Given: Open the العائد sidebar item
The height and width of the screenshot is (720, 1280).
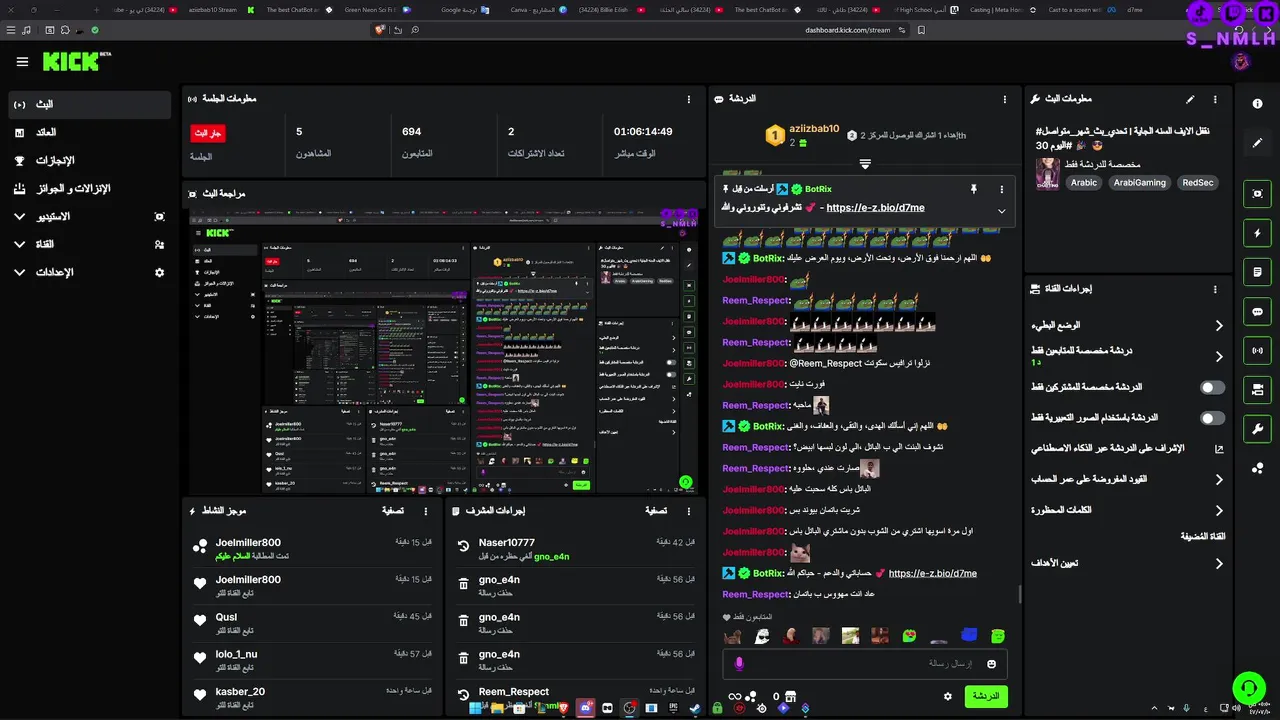Looking at the screenshot, I should click(x=90, y=132).
